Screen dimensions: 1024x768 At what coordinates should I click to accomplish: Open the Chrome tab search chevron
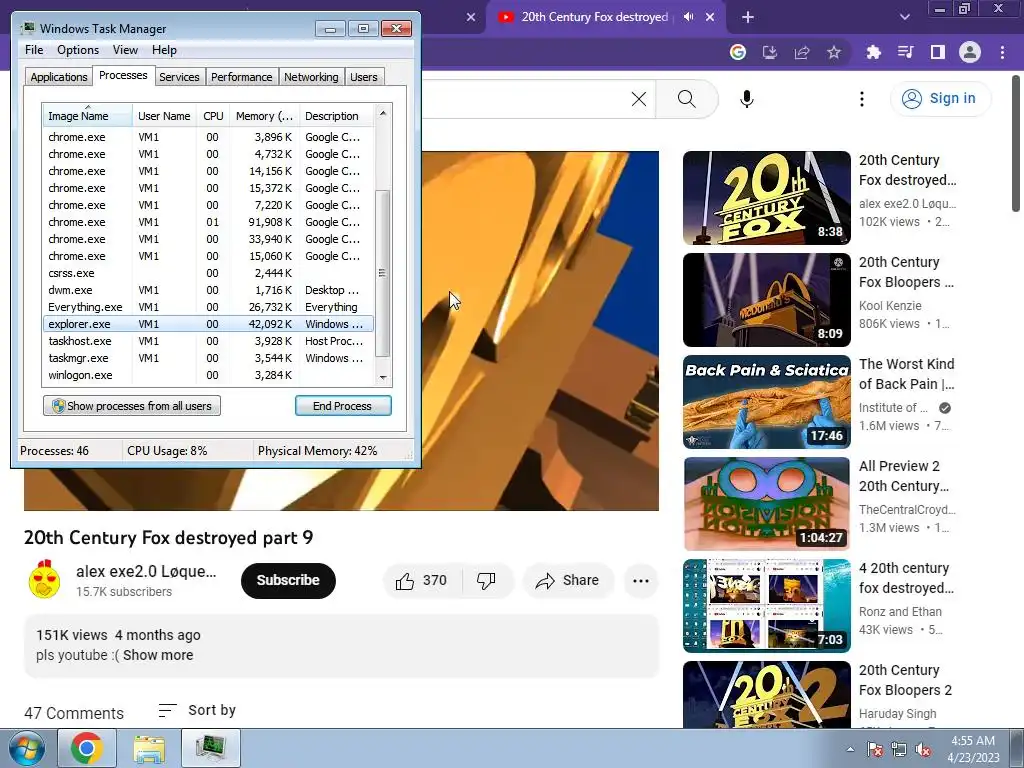tap(904, 17)
